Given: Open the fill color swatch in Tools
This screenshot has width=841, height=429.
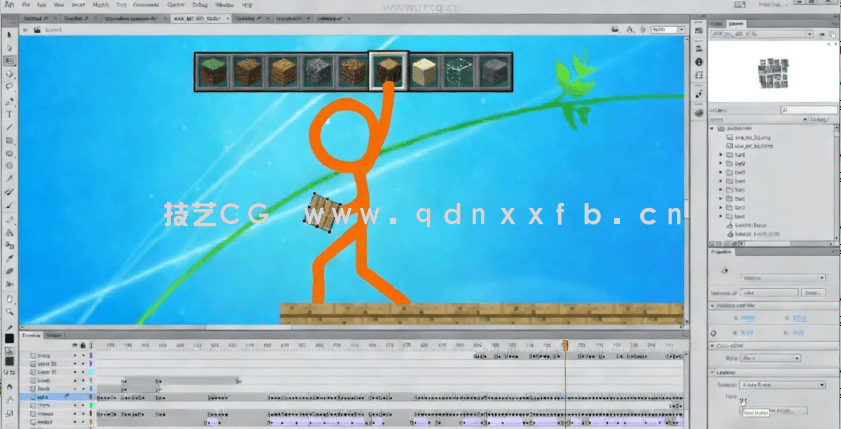Looking at the screenshot, I should (x=10, y=361).
